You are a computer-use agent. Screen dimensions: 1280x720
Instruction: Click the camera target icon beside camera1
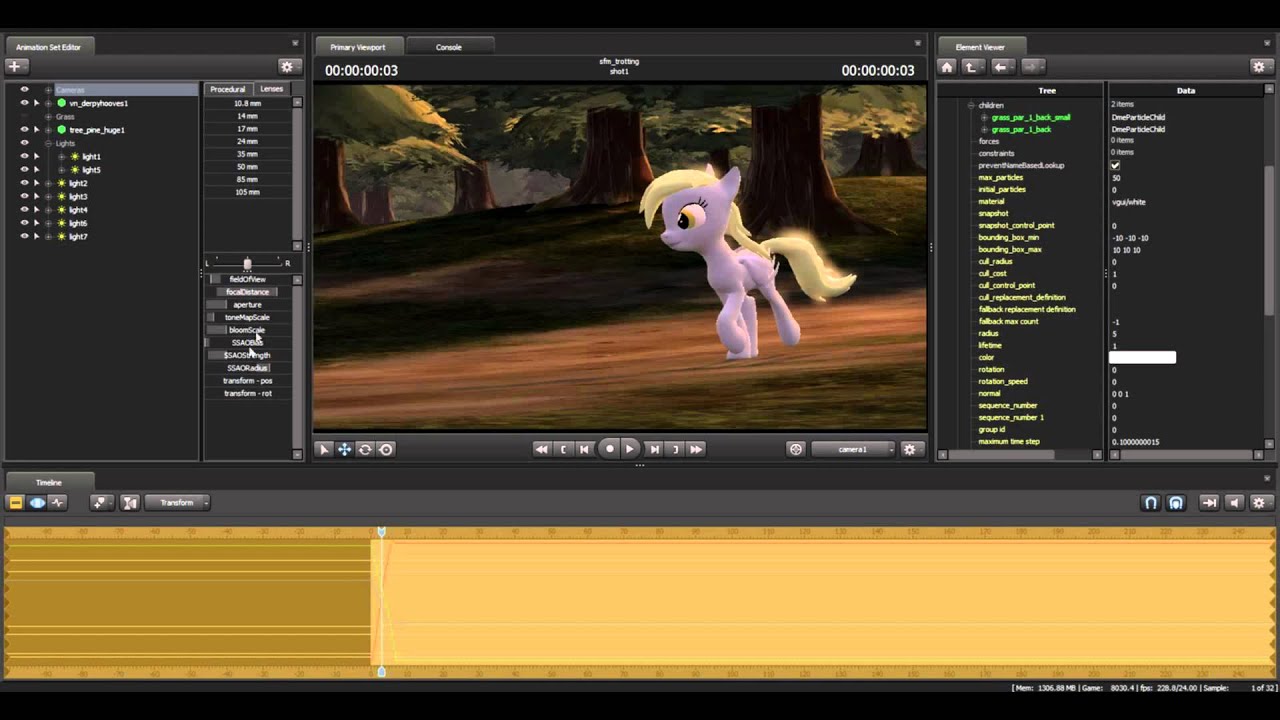796,449
